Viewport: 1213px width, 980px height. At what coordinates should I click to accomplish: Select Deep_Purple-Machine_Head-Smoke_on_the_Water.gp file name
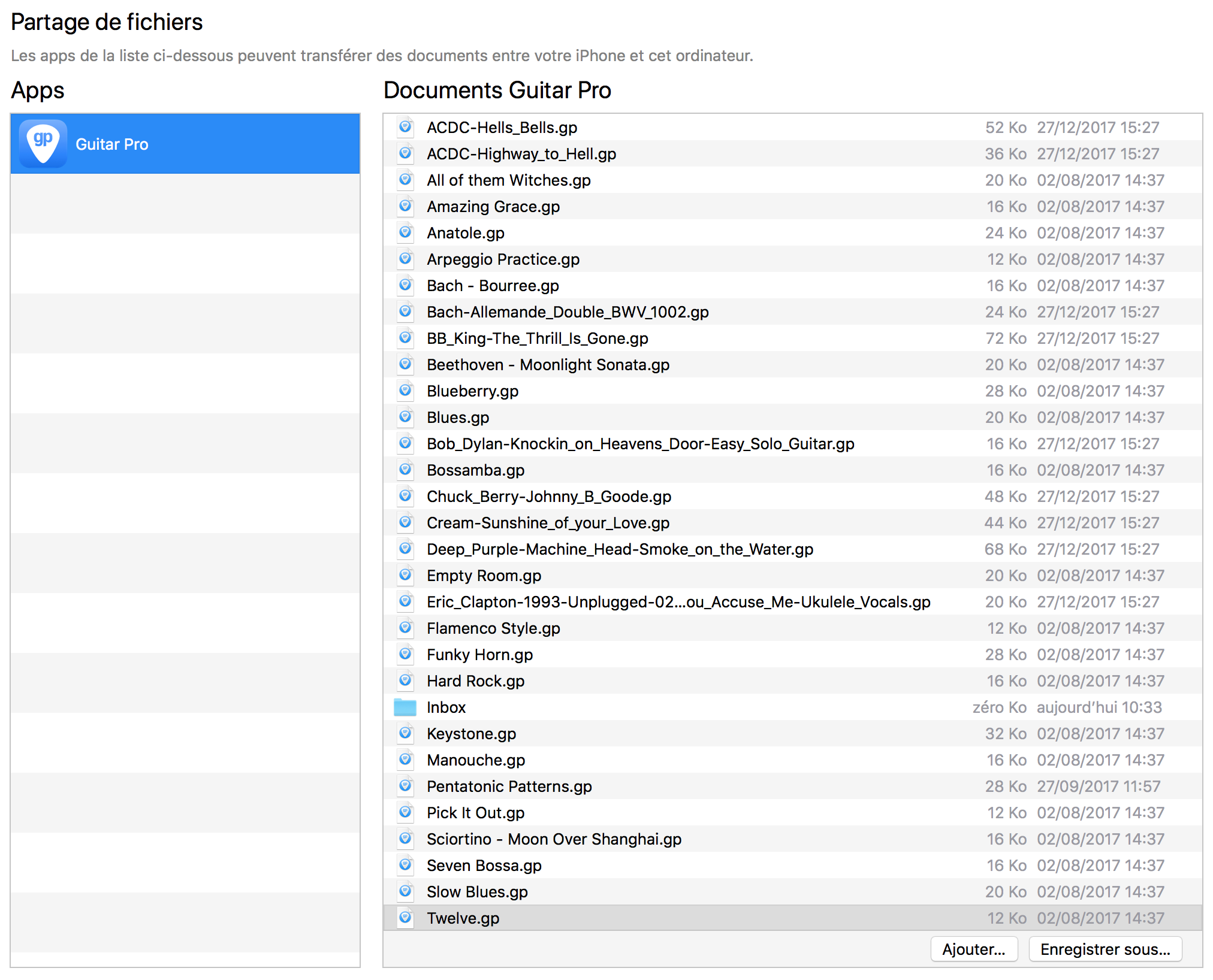coord(620,549)
